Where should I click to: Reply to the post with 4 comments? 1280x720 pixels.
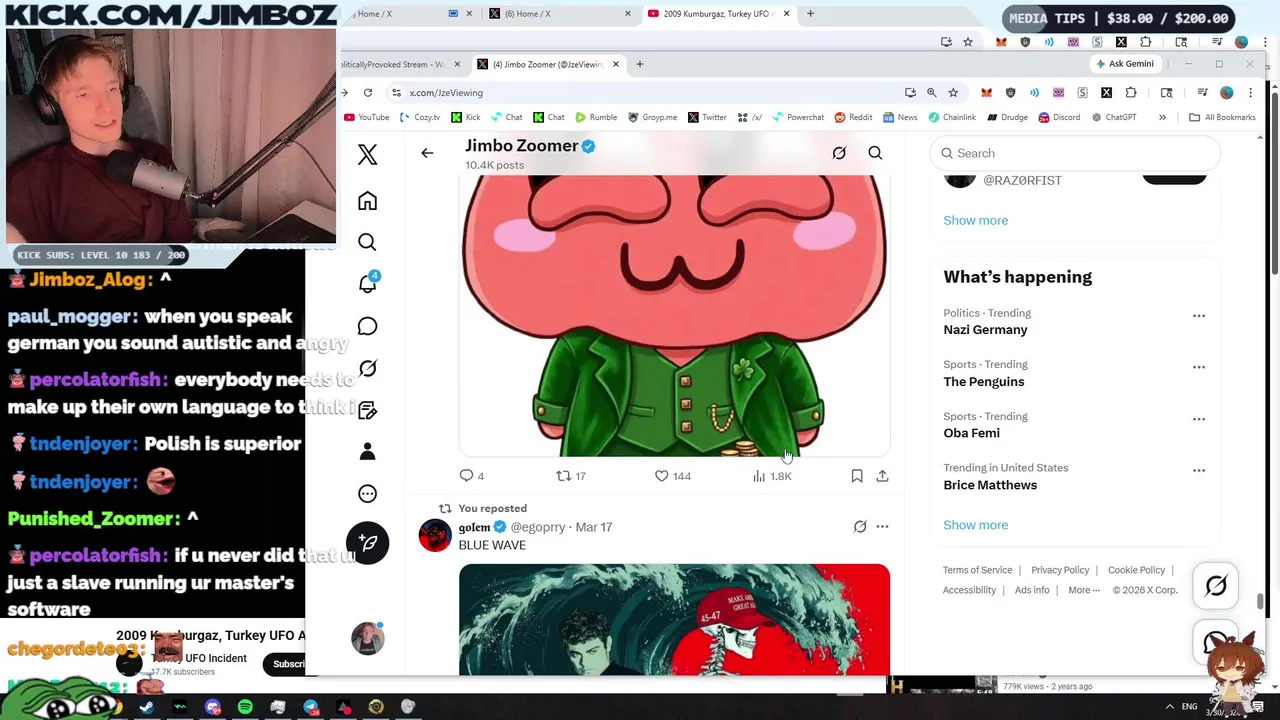click(x=471, y=476)
